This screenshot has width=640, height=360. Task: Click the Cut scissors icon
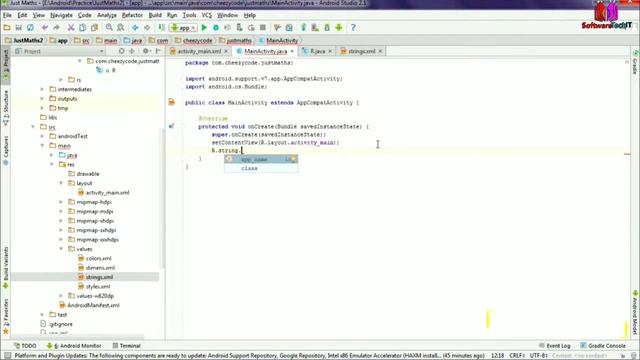click(x=71, y=28)
